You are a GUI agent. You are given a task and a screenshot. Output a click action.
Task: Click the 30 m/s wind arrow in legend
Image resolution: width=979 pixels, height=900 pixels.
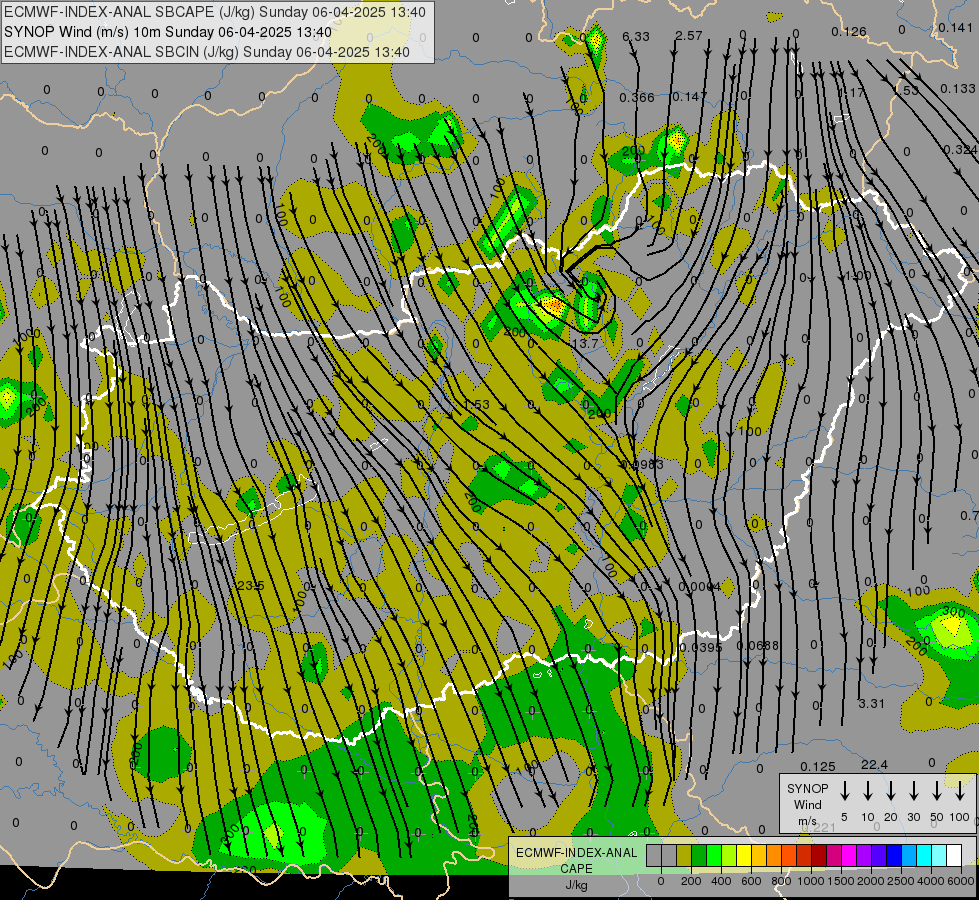point(914,791)
